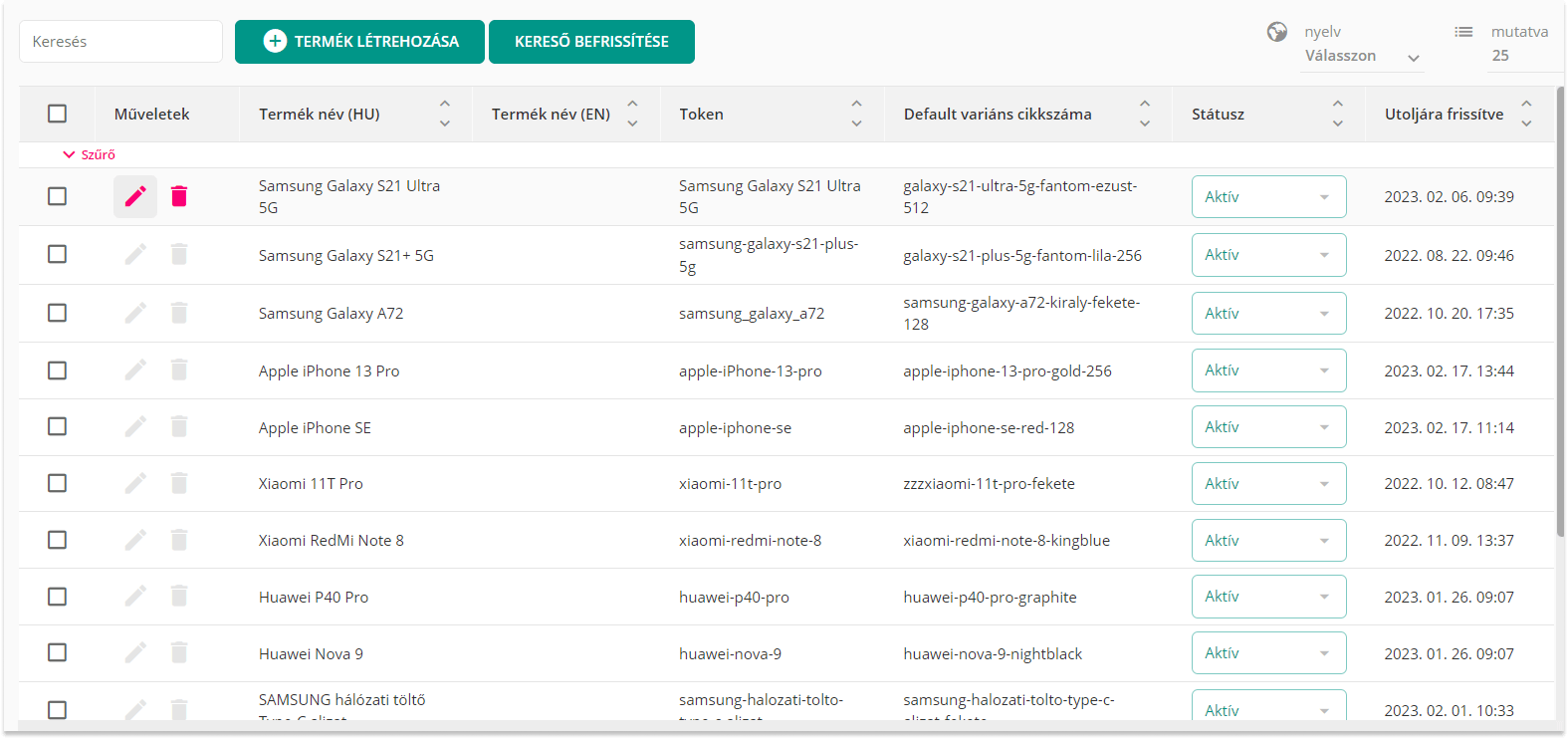Delete the Samsung Galaxy S21 Ultra 5G product
The width and height of the screenshot is (1568, 739).
[179, 196]
